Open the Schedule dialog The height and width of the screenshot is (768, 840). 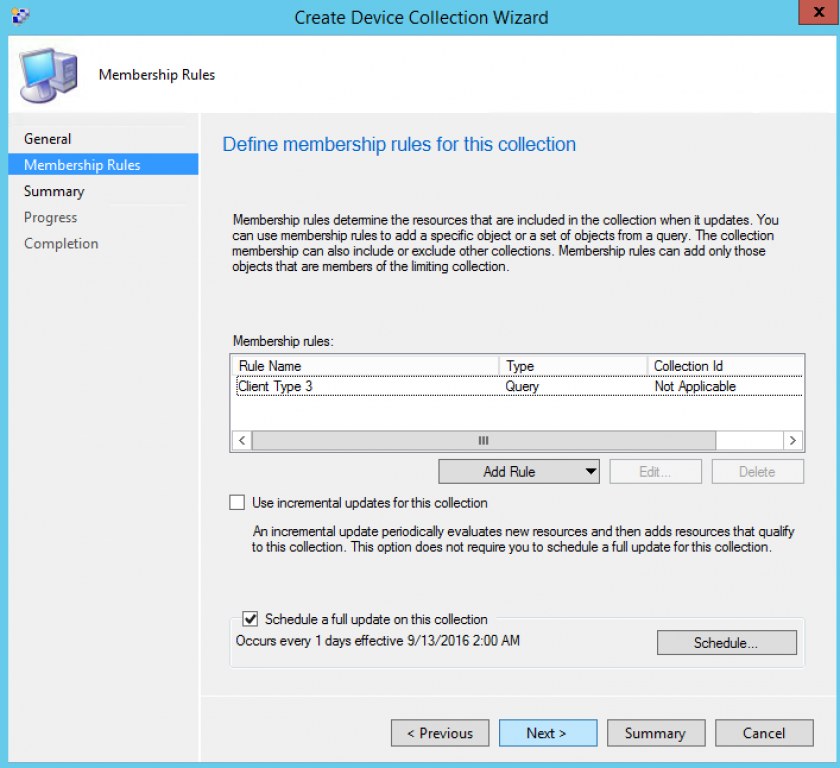[726, 643]
